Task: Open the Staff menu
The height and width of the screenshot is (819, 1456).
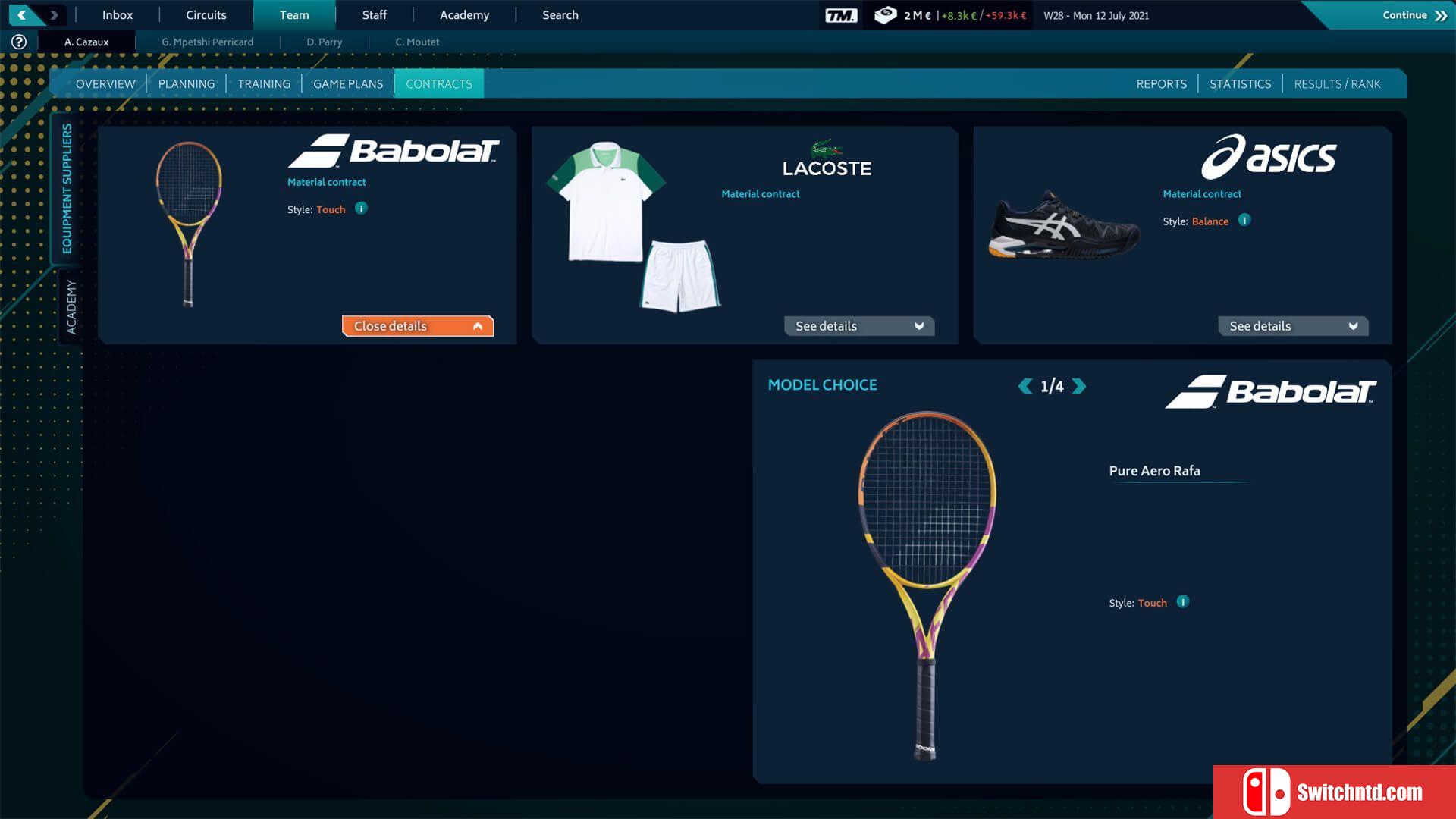Action: tap(374, 14)
